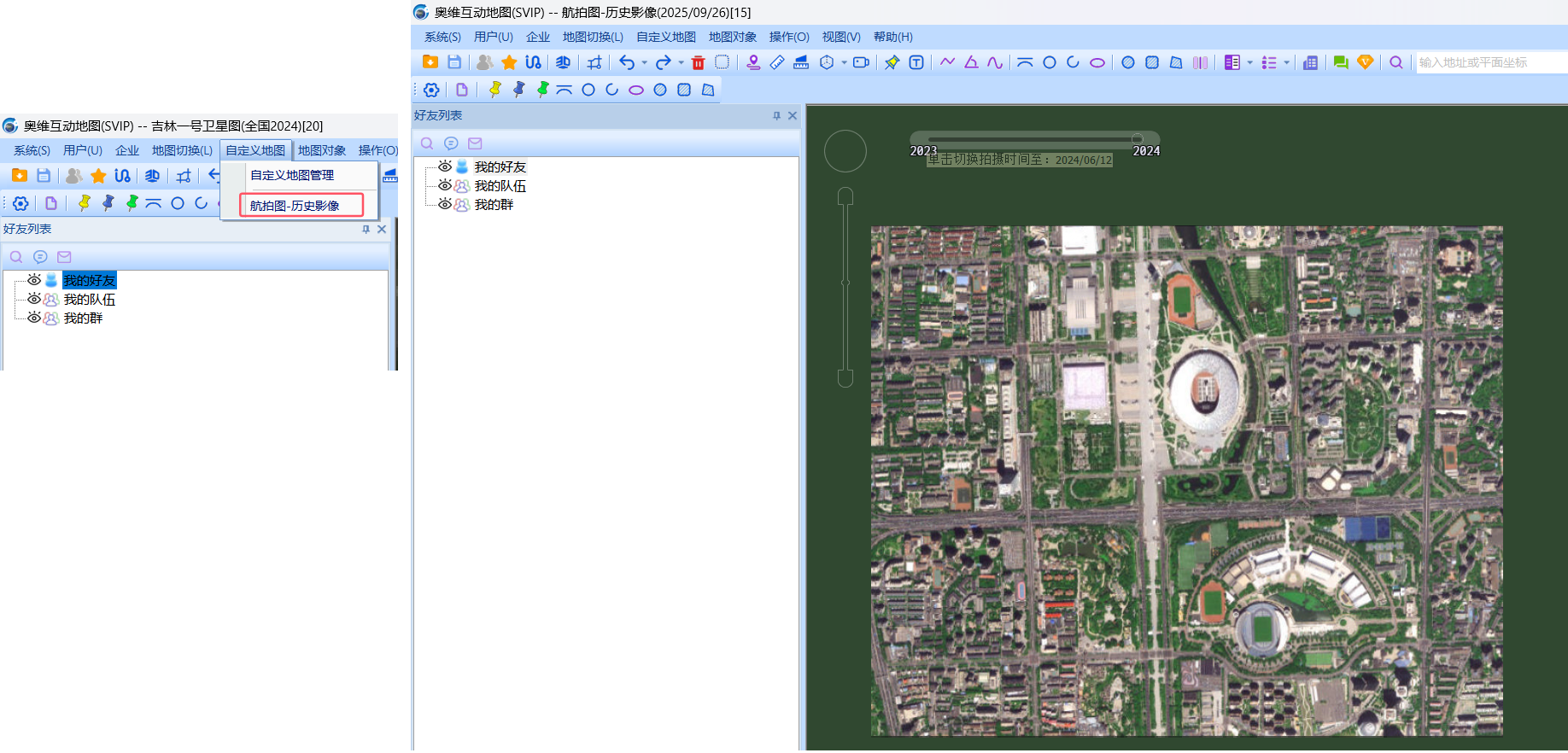1568x753 pixels.
Task: Toggle eye icon beside highlighted 我的好友
Action: [34, 280]
